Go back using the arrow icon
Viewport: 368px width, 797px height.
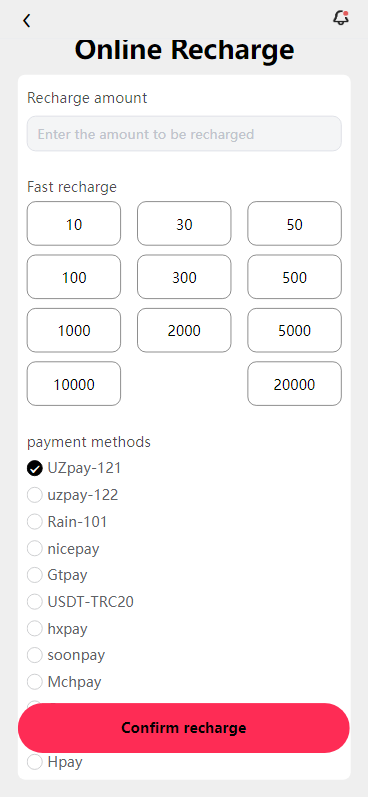coord(26,21)
